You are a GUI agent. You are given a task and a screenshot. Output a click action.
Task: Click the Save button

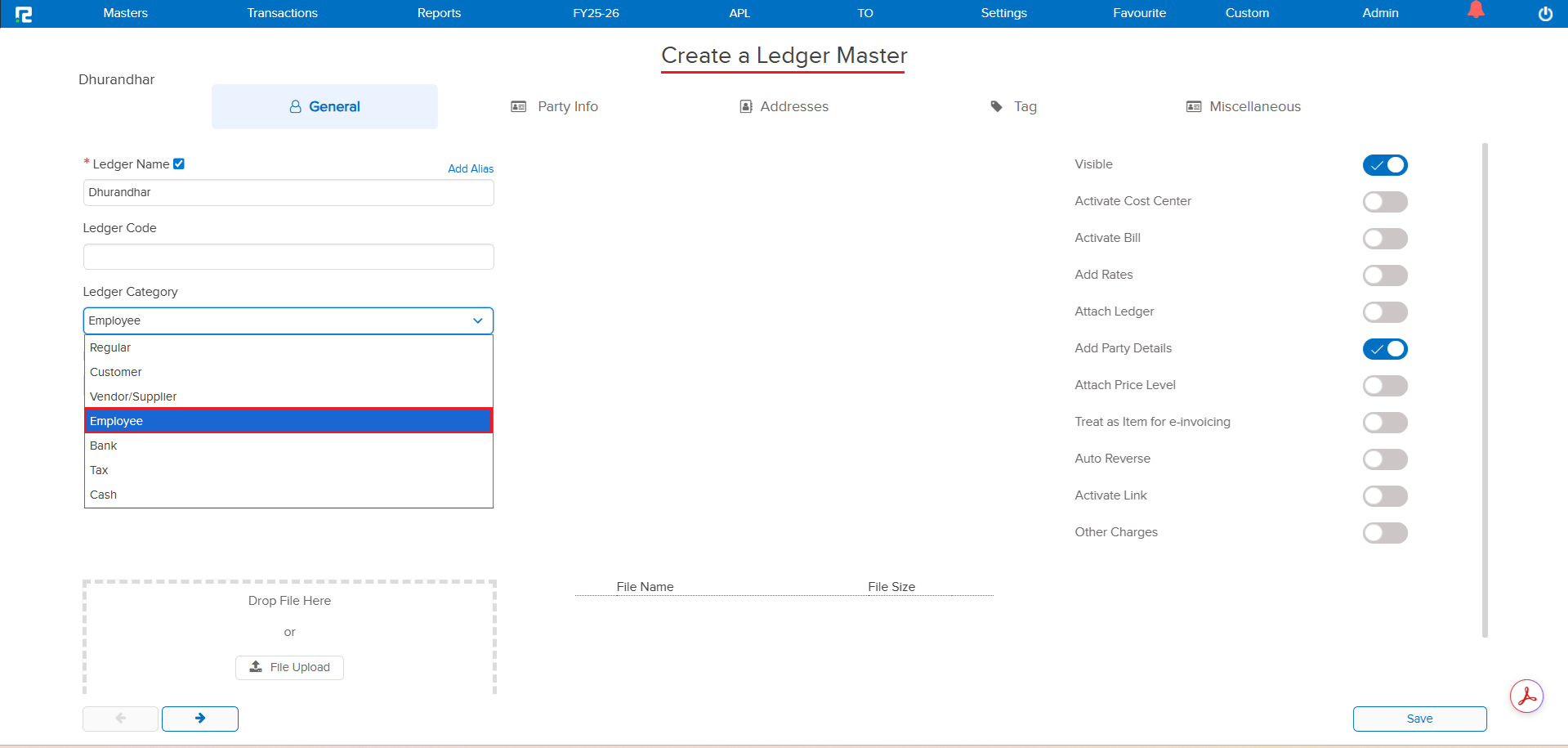pos(1419,719)
